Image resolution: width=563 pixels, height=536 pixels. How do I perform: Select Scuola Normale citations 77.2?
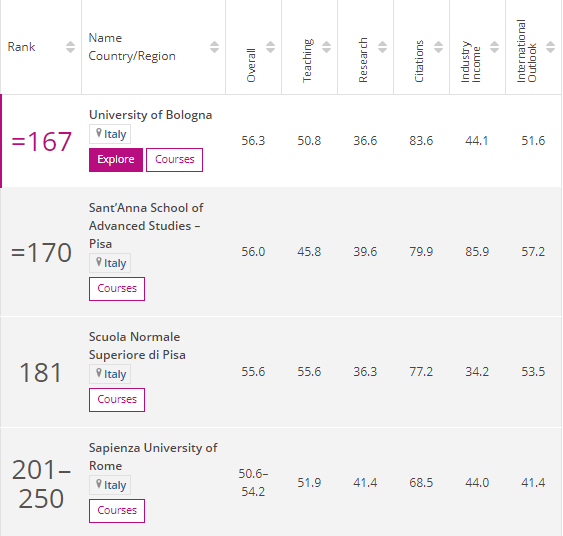pos(421,372)
